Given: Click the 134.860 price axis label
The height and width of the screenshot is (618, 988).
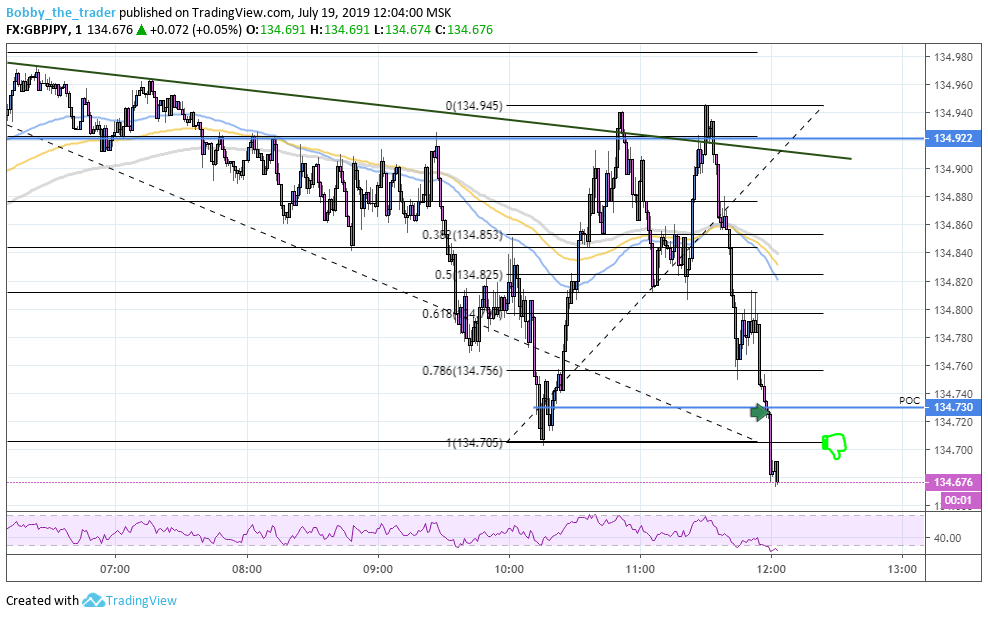Looking at the screenshot, I should (953, 225).
